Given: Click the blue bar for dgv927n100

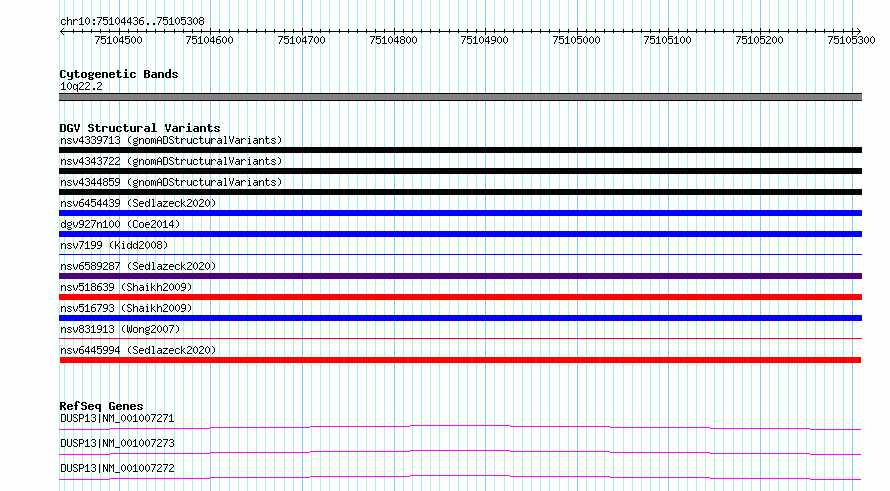Looking at the screenshot, I should pyautogui.click(x=460, y=234).
